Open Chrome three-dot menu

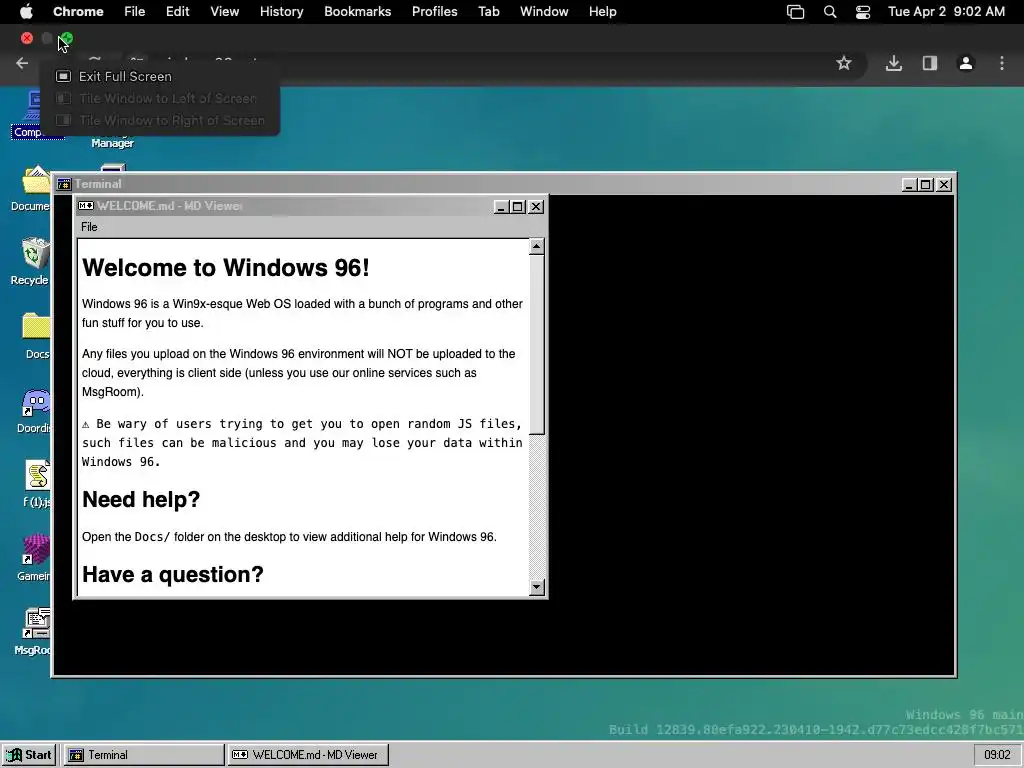[x=1001, y=63]
